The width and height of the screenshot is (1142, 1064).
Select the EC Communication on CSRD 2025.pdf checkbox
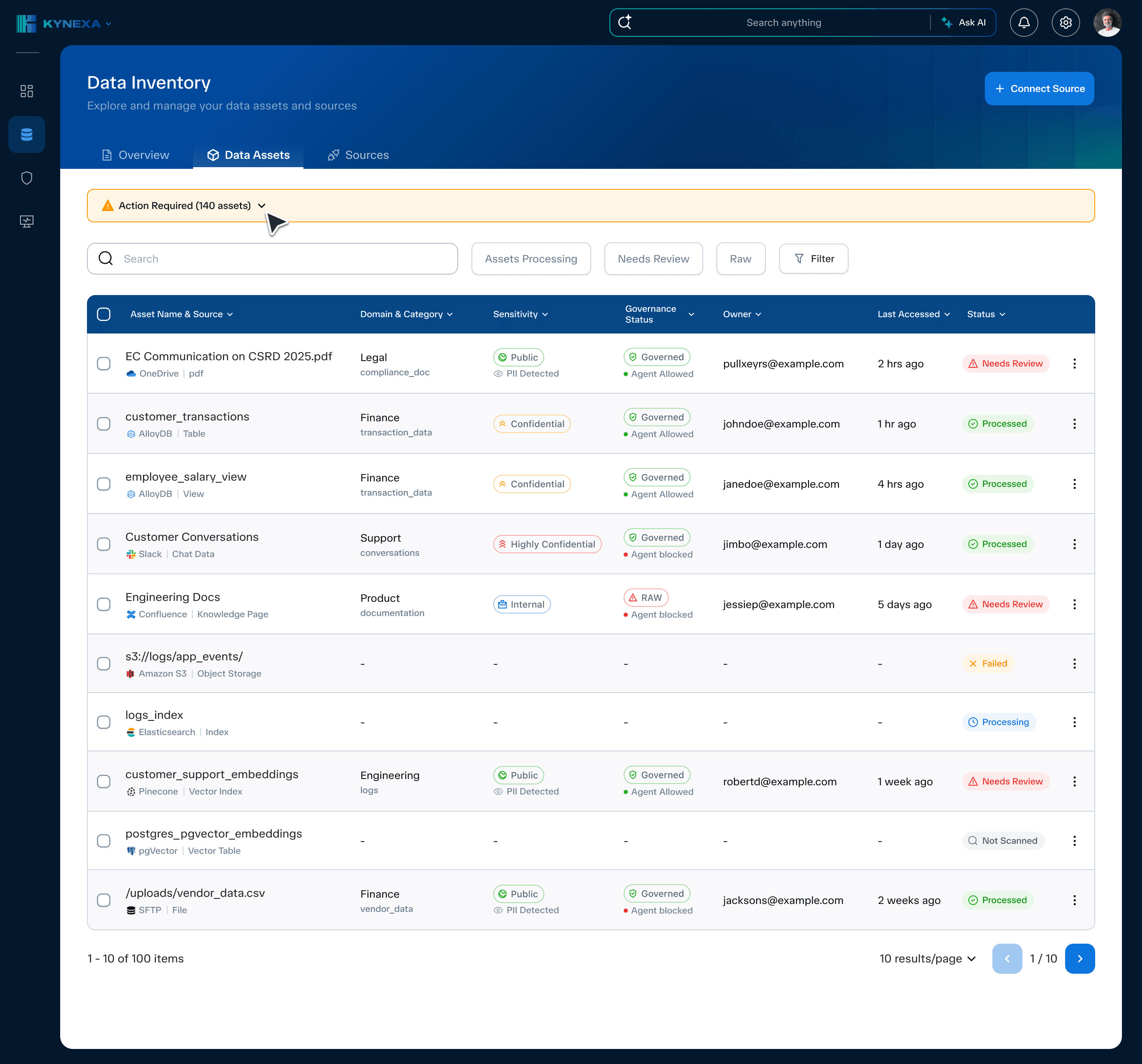[x=103, y=364]
